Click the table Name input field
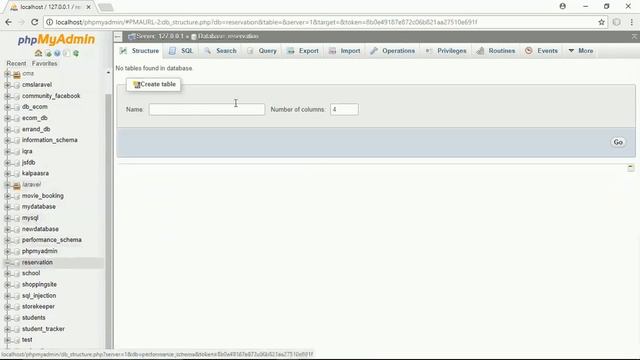Viewport: 640px width, 360px height. [x=207, y=109]
